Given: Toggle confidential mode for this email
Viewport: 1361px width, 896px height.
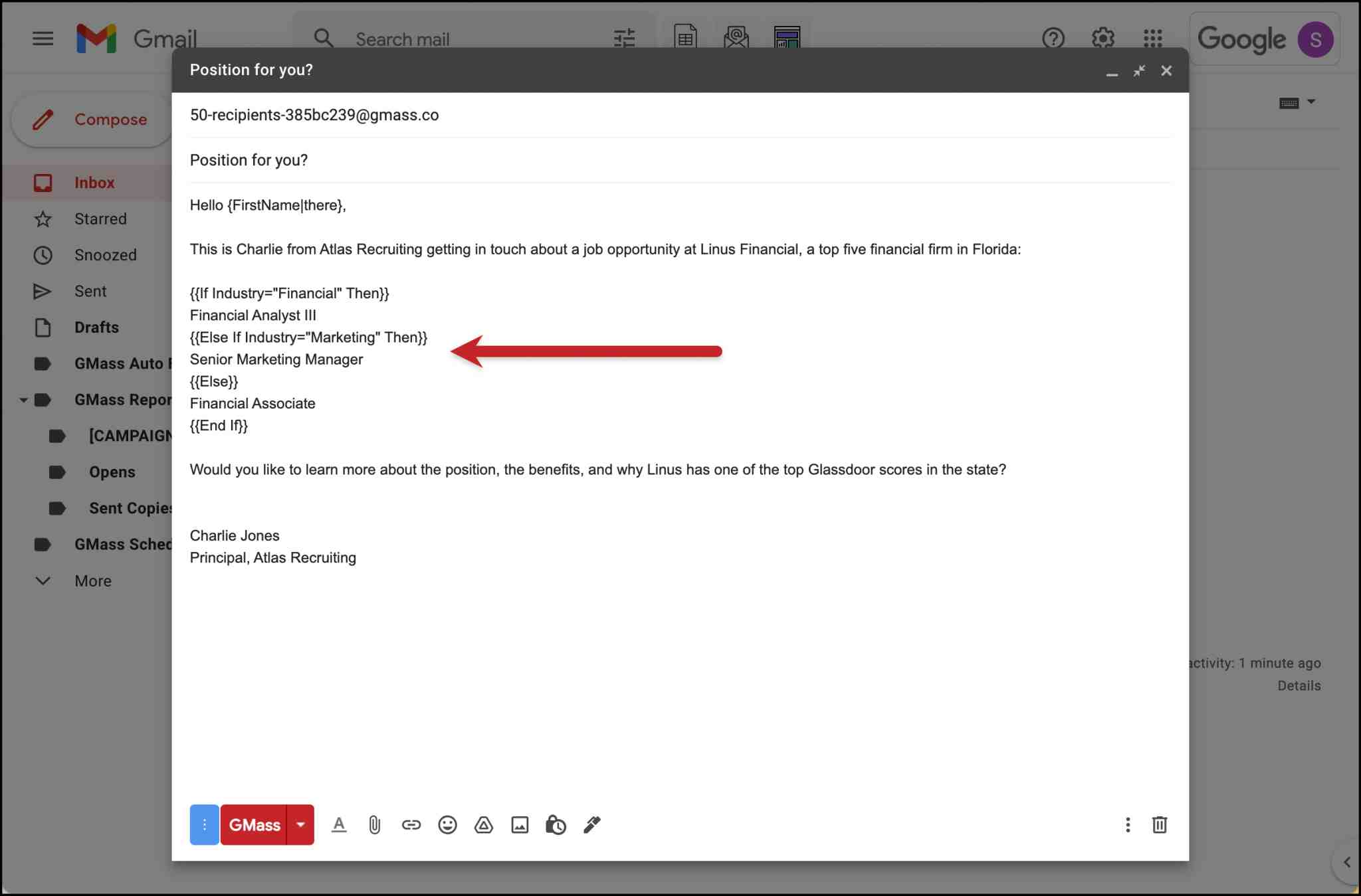Looking at the screenshot, I should click(x=555, y=825).
